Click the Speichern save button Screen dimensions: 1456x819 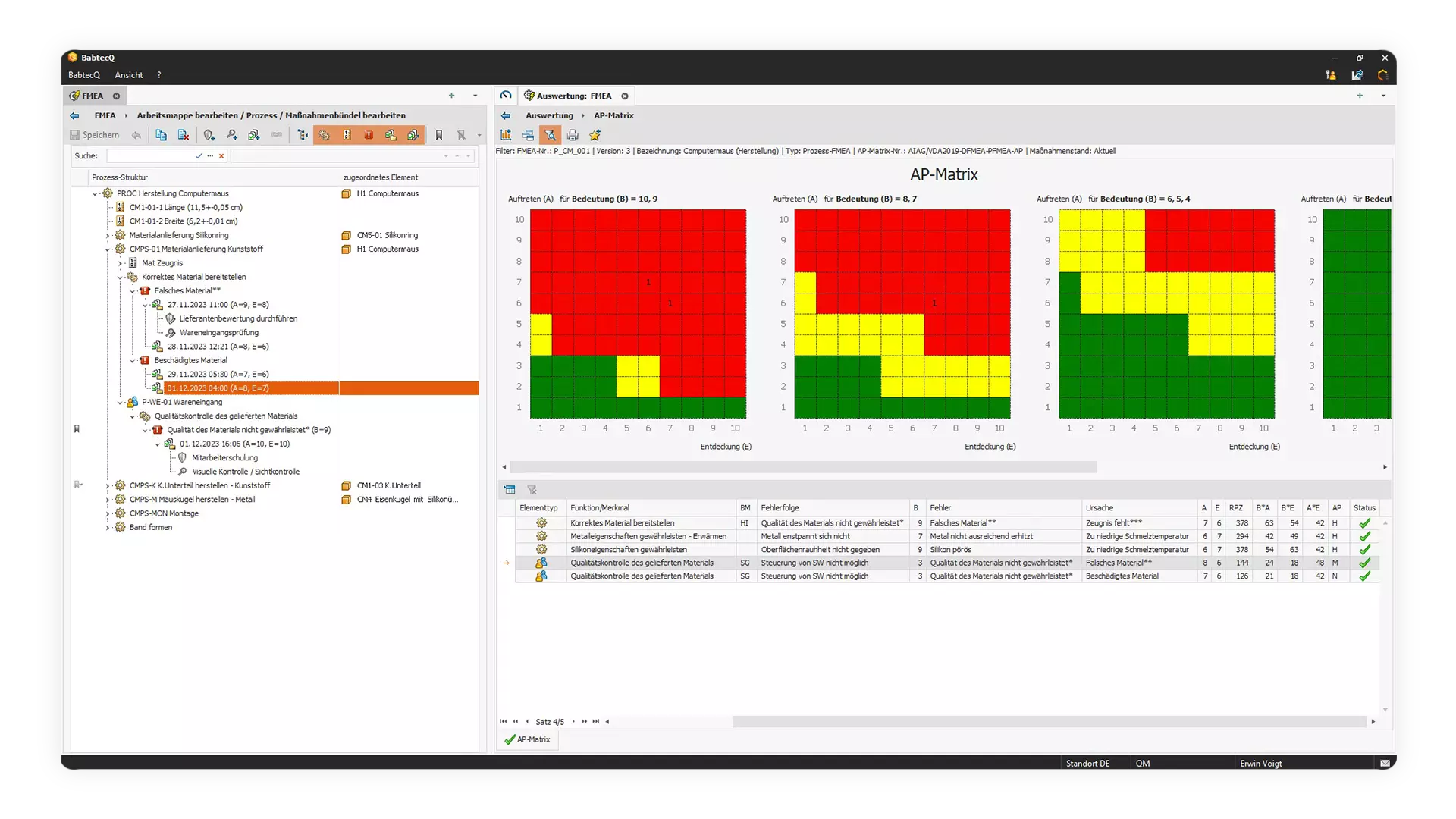pyautogui.click(x=95, y=135)
